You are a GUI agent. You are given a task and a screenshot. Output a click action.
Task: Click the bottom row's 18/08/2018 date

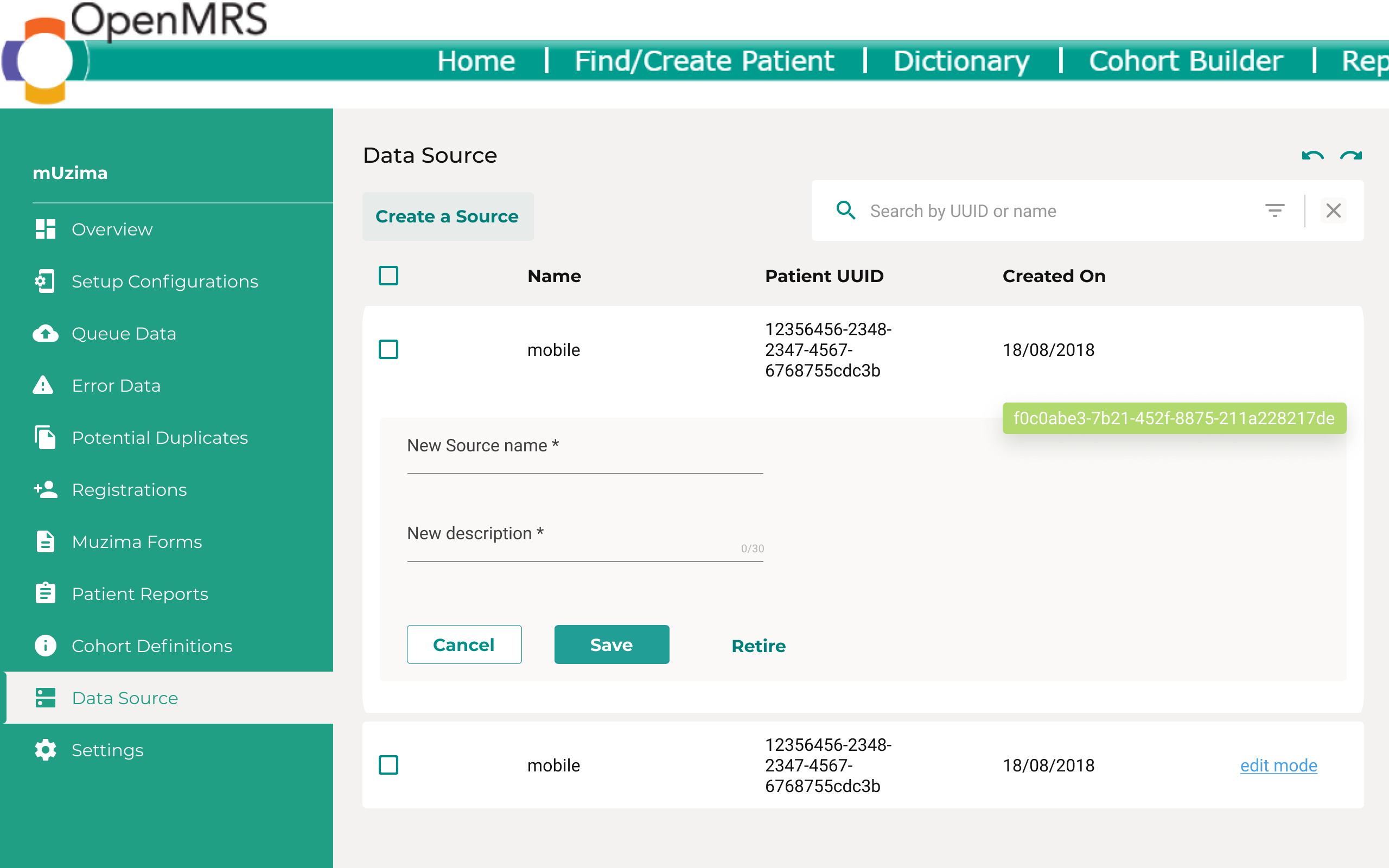(x=1048, y=765)
